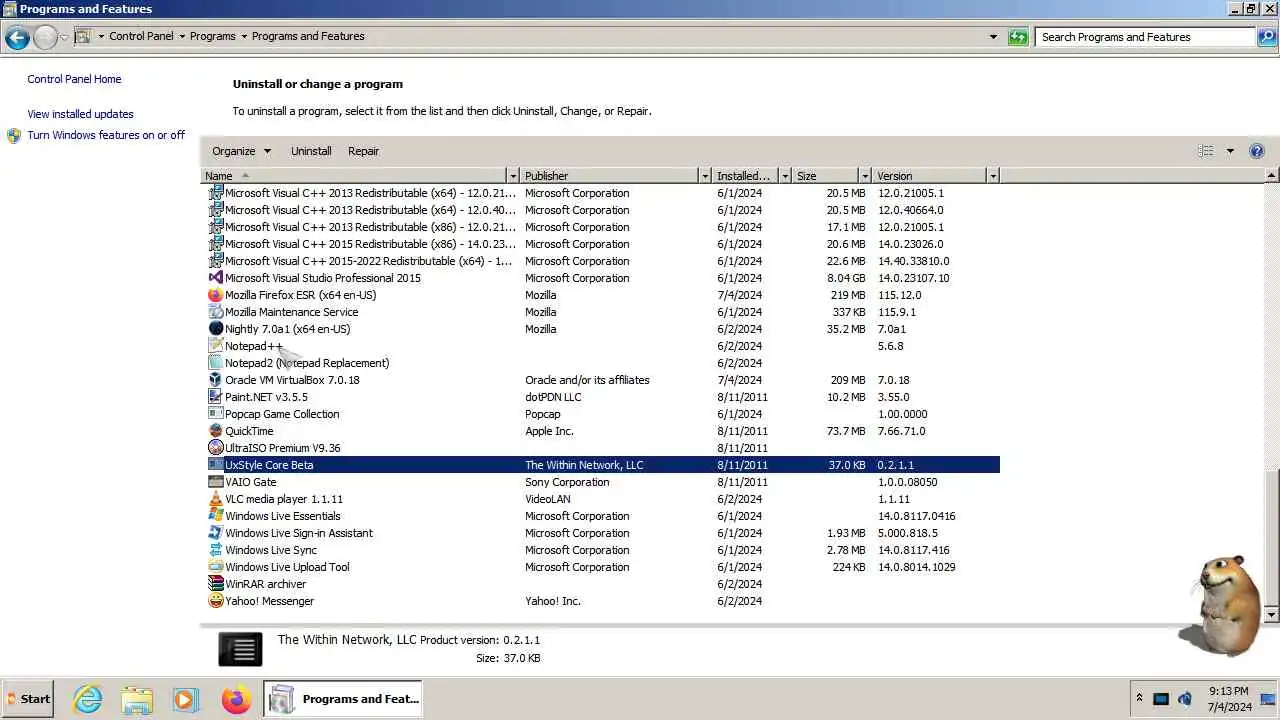
Task: Click the Start button
Action: [28, 699]
